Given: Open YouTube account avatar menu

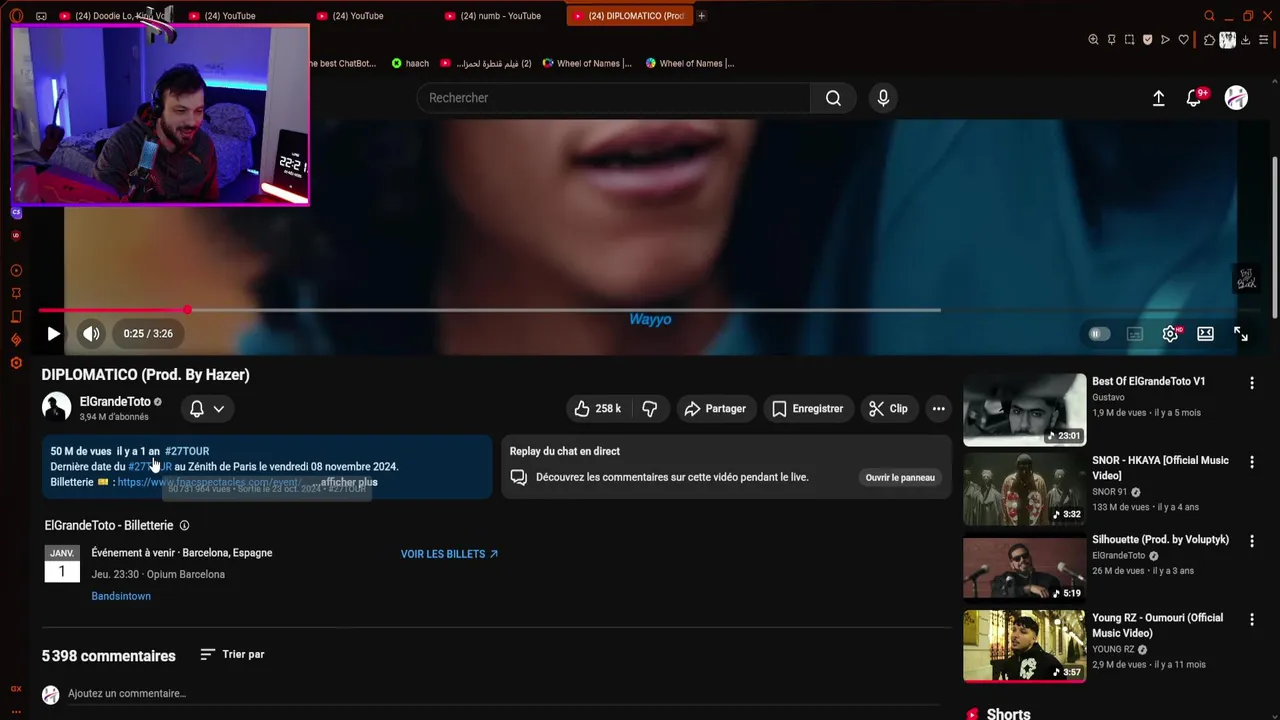Looking at the screenshot, I should pos(1236,98).
